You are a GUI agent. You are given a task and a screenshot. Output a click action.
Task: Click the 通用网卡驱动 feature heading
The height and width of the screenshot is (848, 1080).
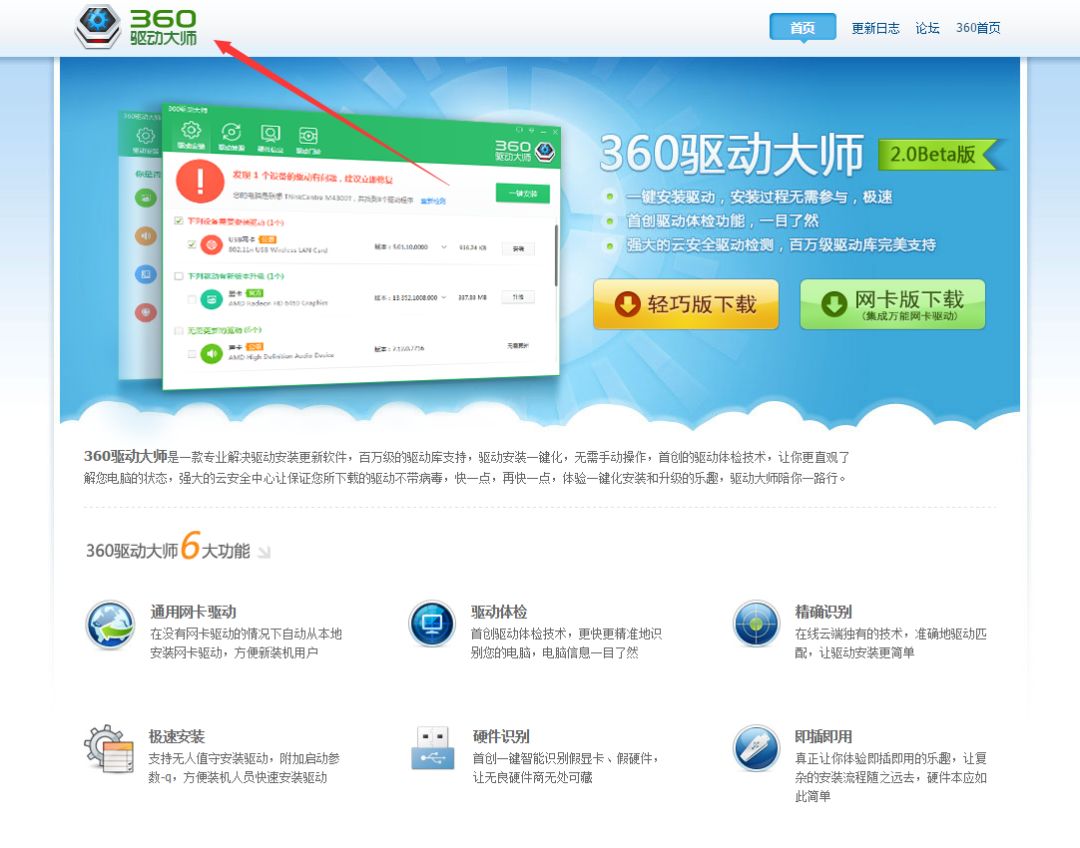pyautogui.click(x=193, y=612)
